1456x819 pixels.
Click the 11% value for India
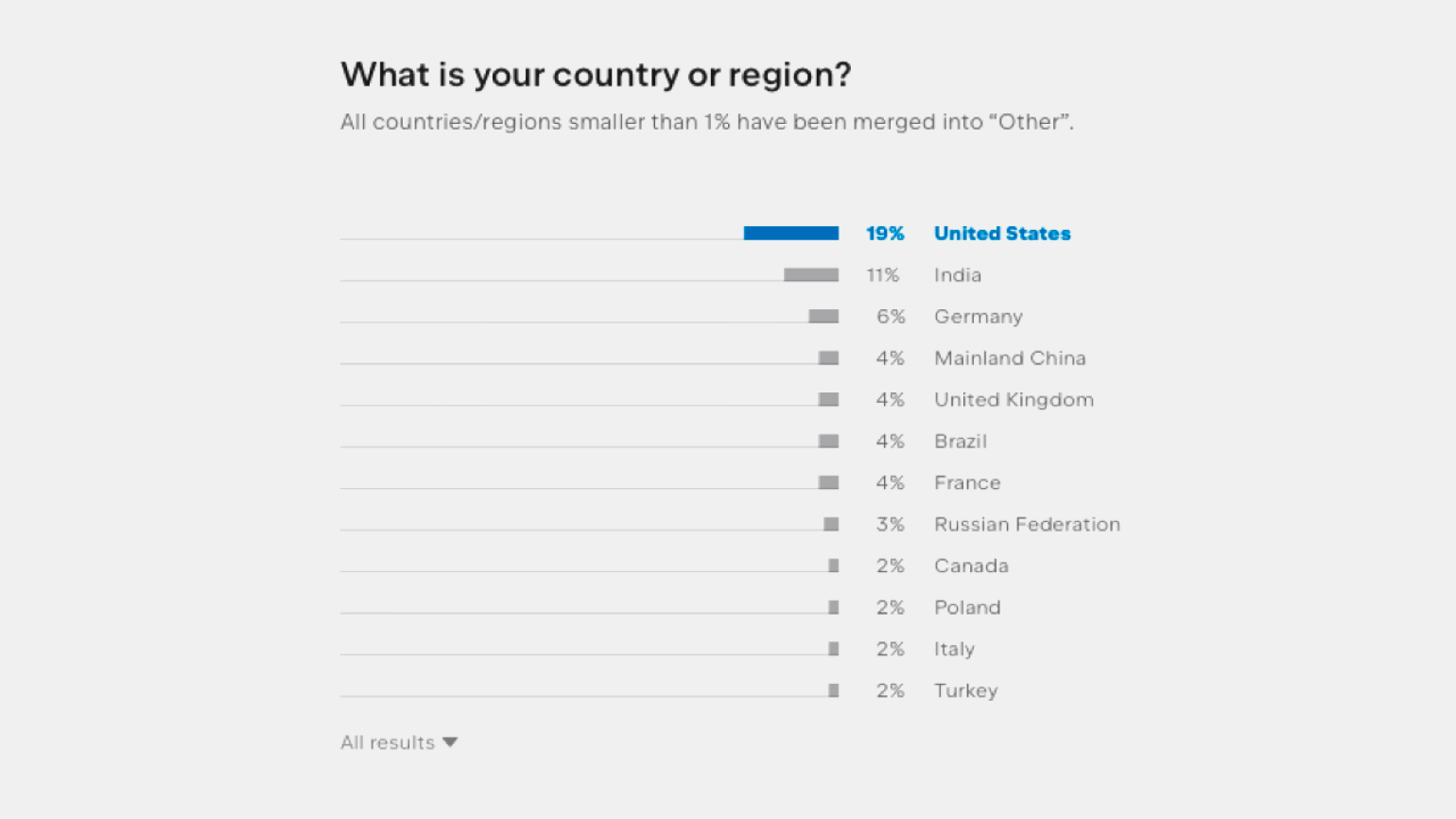pyautogui.click(x=883, y=275)
